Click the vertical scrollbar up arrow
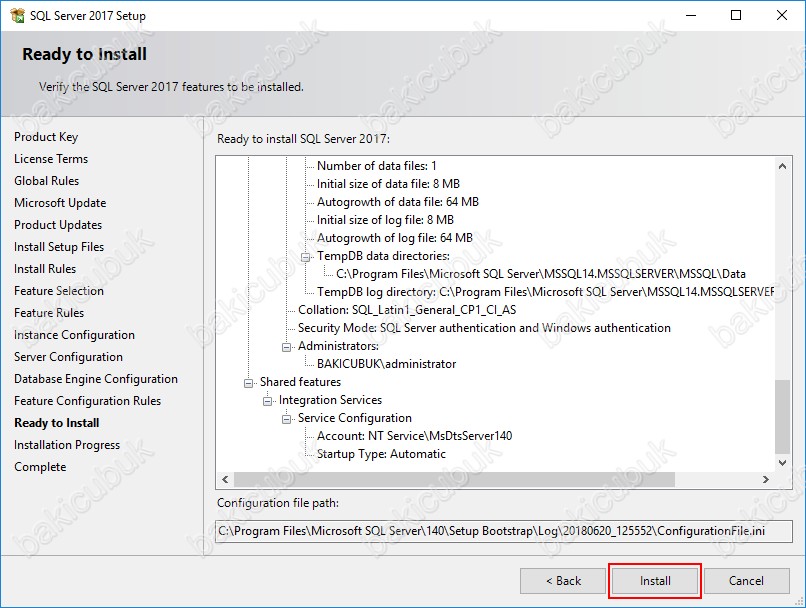Image resolution: width=806 pixels, height=608 pixels. (782, 166)
